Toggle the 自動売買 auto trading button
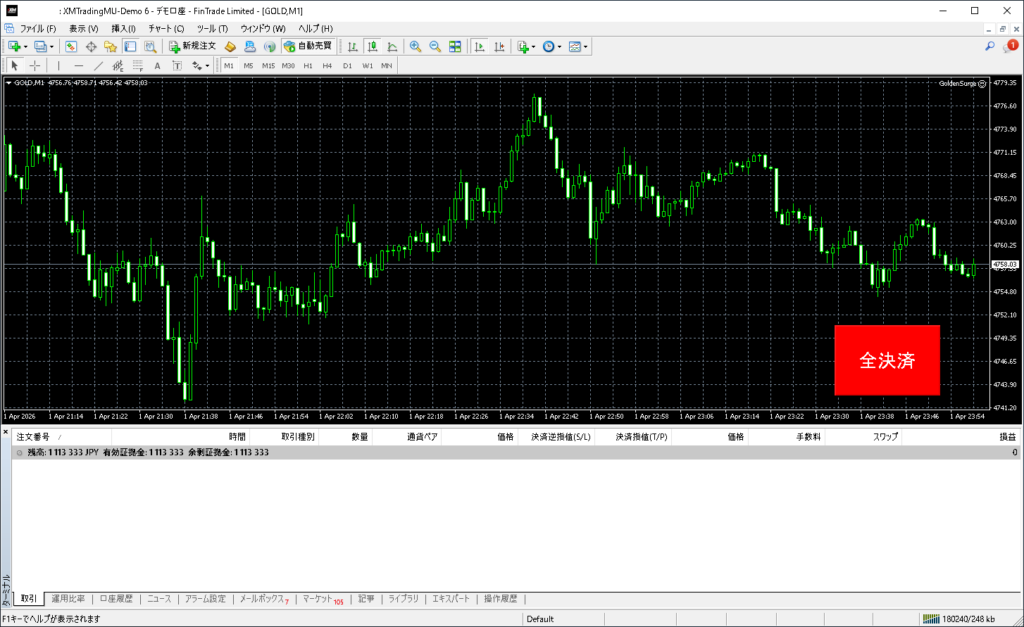This screenshot has width=1024, height=627. click(x=309, y=46)
